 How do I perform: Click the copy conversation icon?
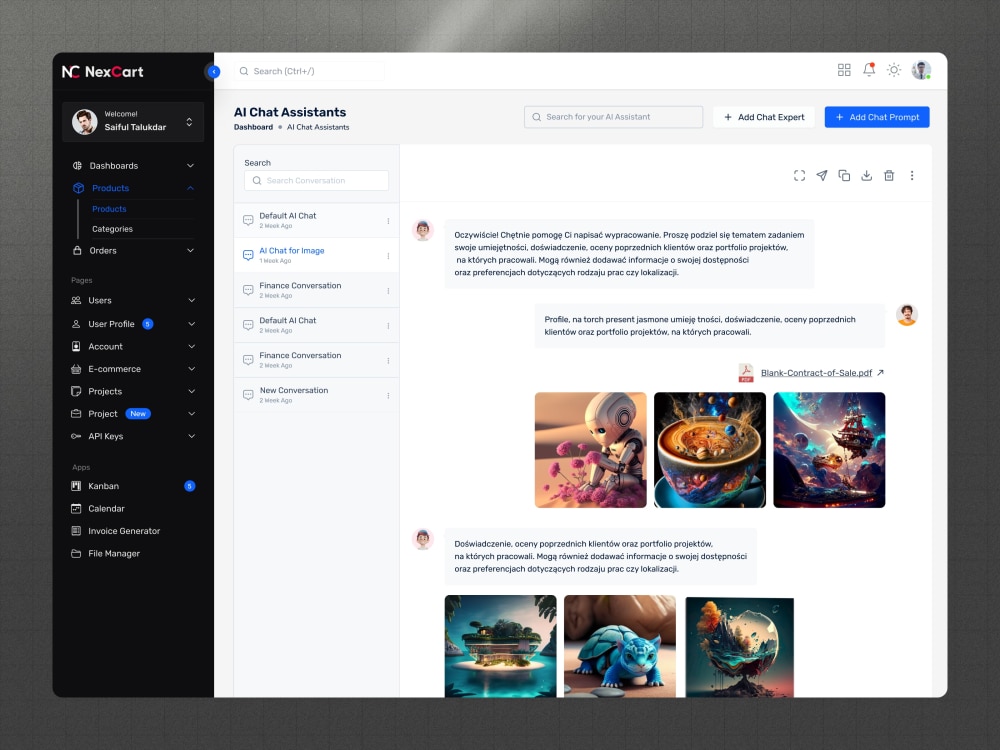(844, 175)
